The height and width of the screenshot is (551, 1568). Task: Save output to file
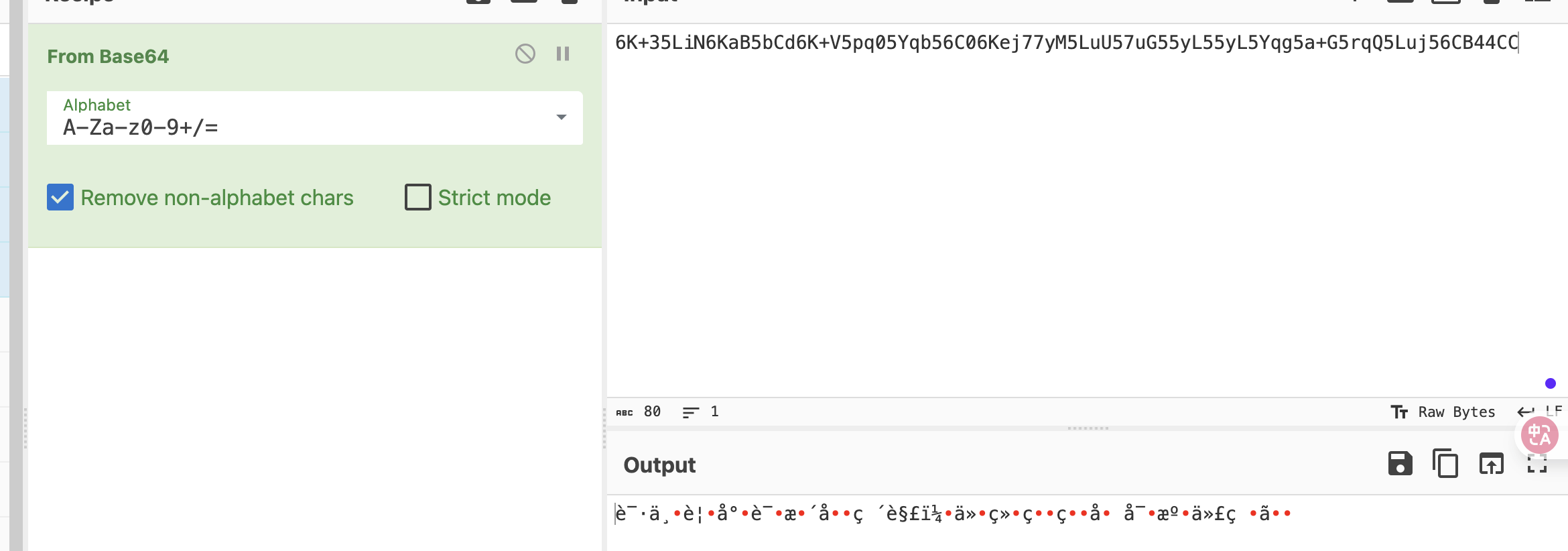tap(1400, 463)
